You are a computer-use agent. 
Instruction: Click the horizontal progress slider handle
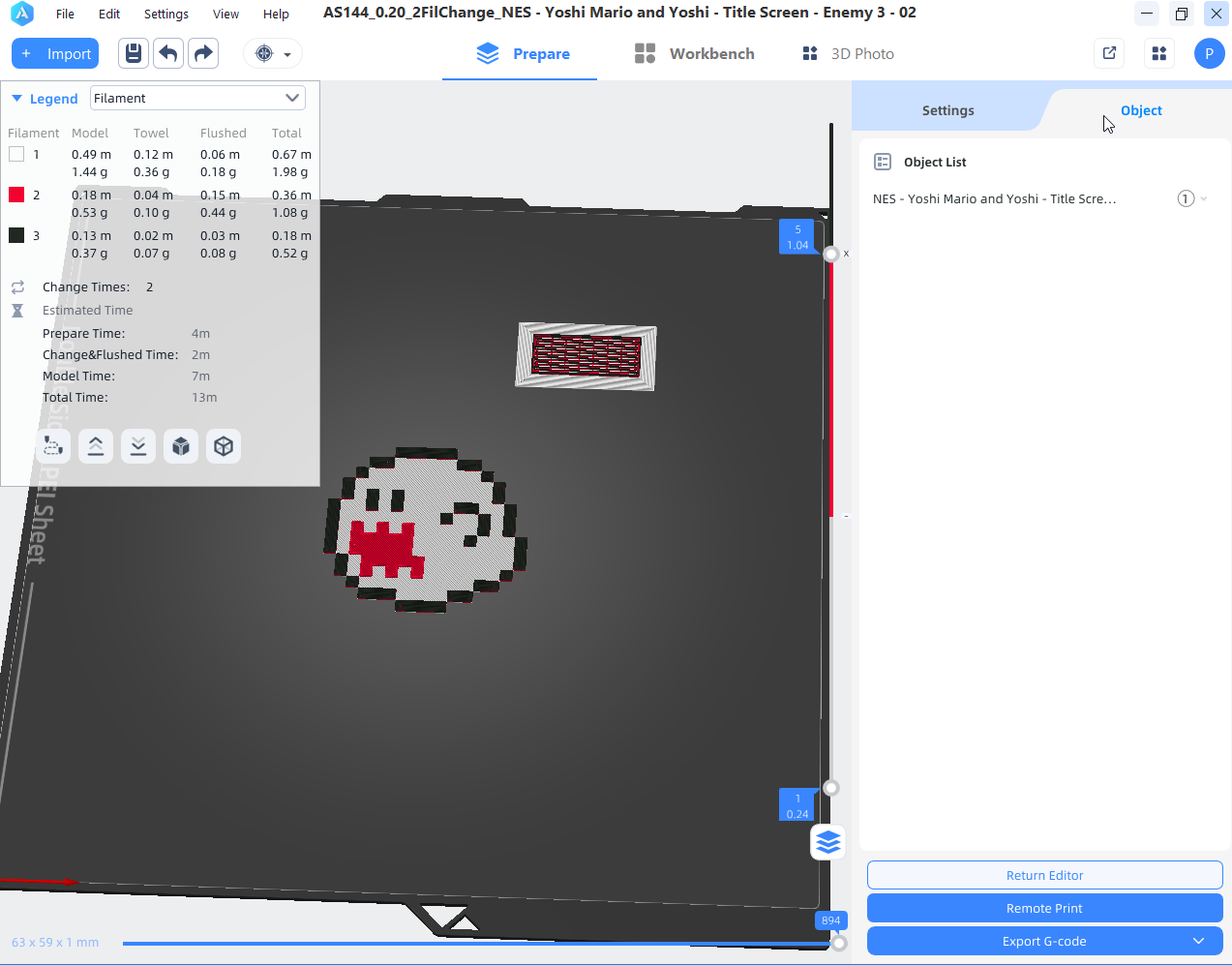pyautogui.click(x=839, y=943)
